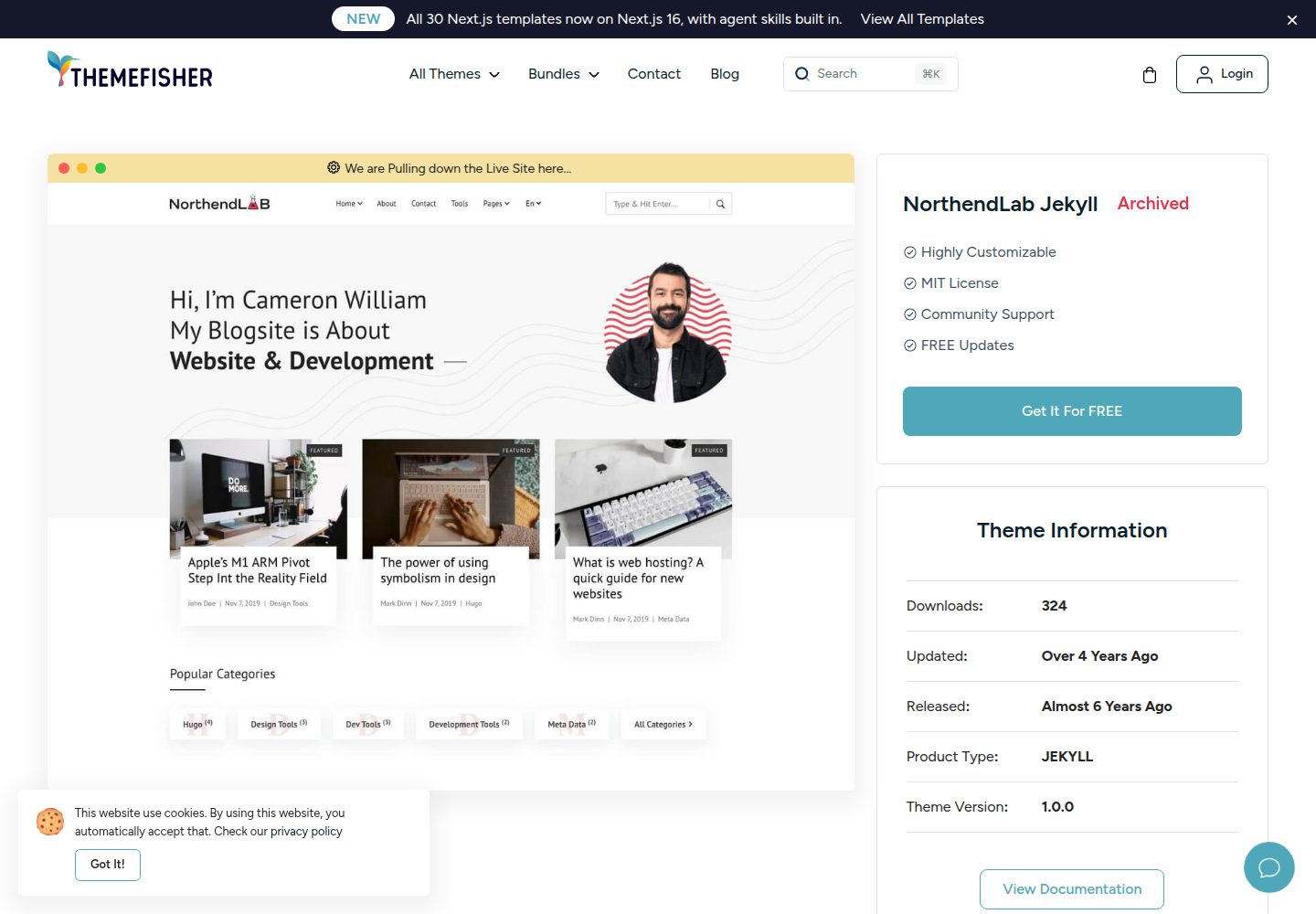
Task: Focus the header Search field
Action: click(x=871, y=74)
